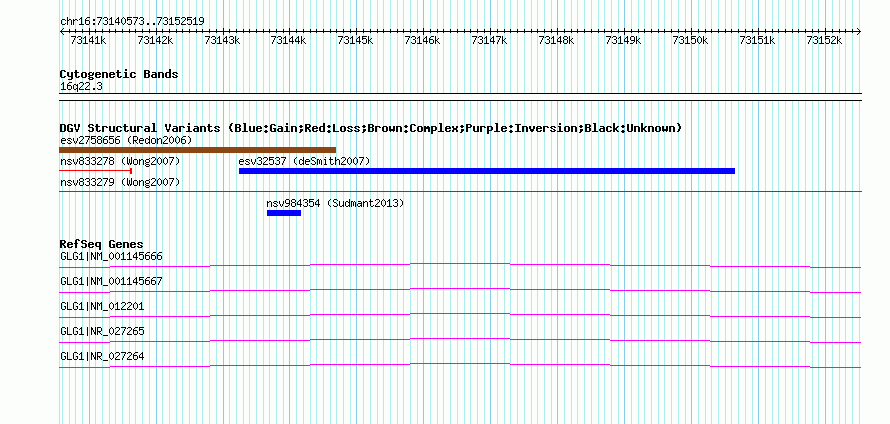Select the esv2758656 (Redon2006) label
Image resolution: width=890 pixels, height=424 pixels.
tap(126, 140)
